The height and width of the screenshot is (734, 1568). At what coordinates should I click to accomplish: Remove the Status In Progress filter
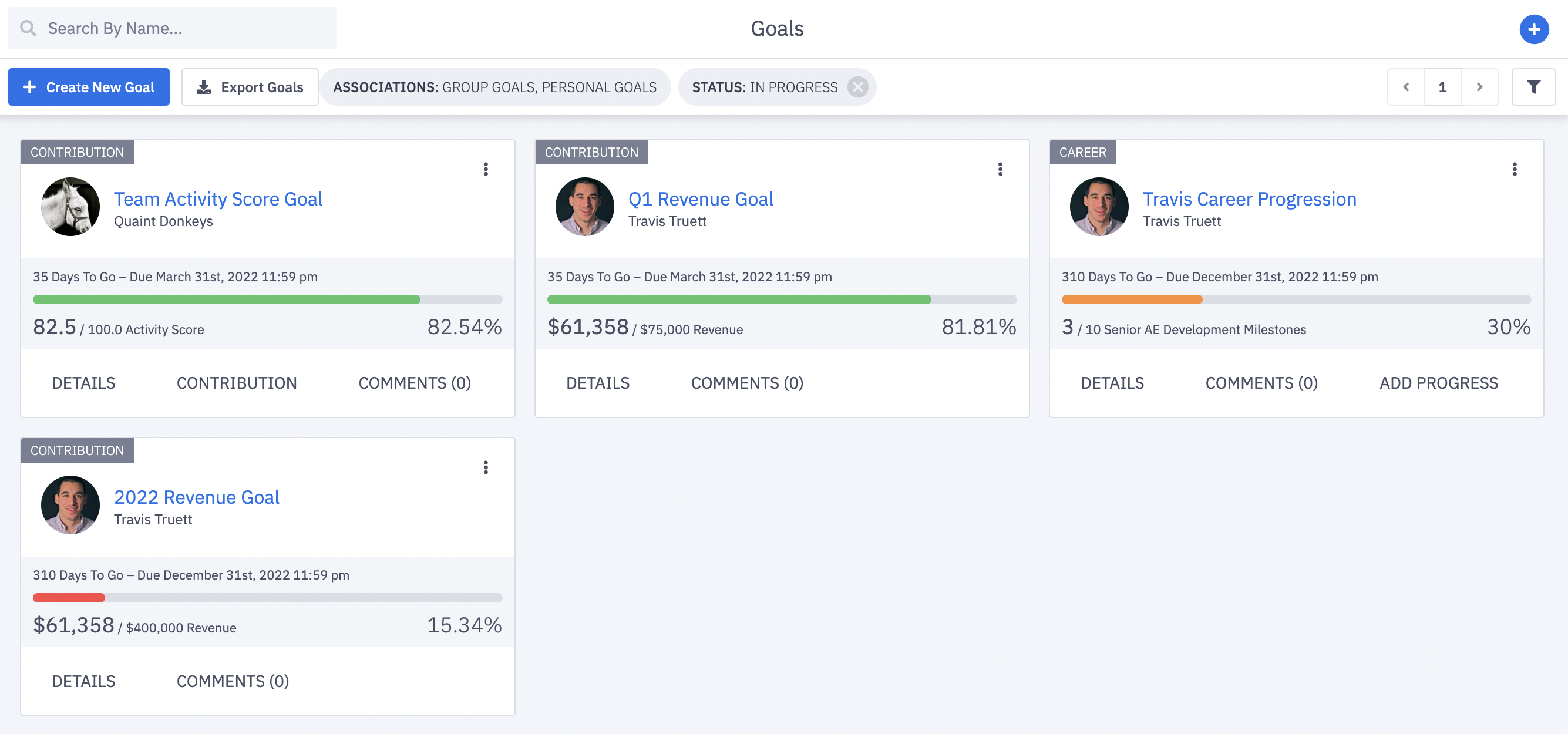(857, 87)
